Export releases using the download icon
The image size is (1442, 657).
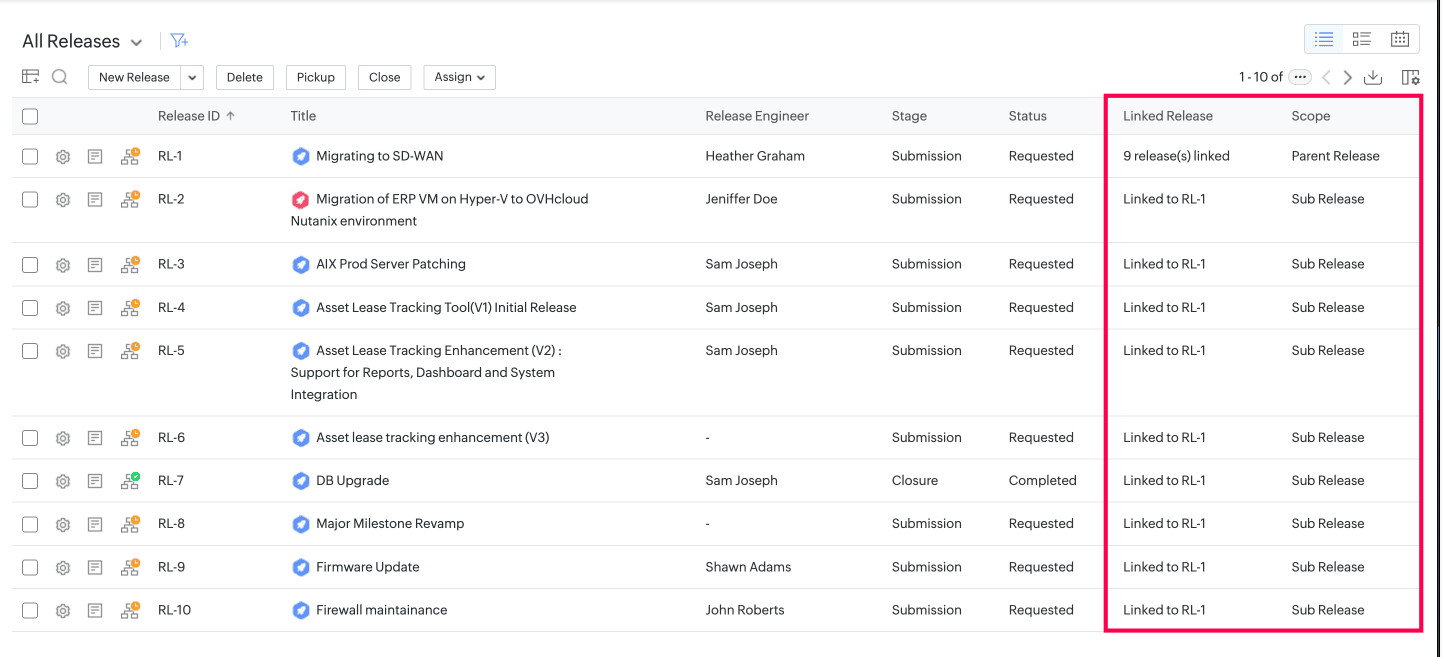pos(1374,77)
